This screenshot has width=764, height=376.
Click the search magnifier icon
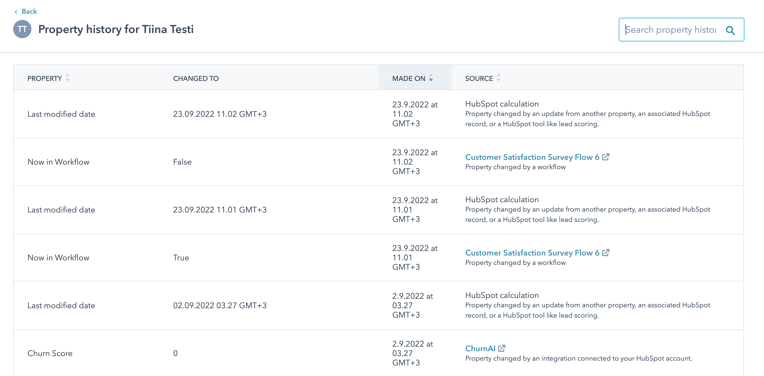730,30
